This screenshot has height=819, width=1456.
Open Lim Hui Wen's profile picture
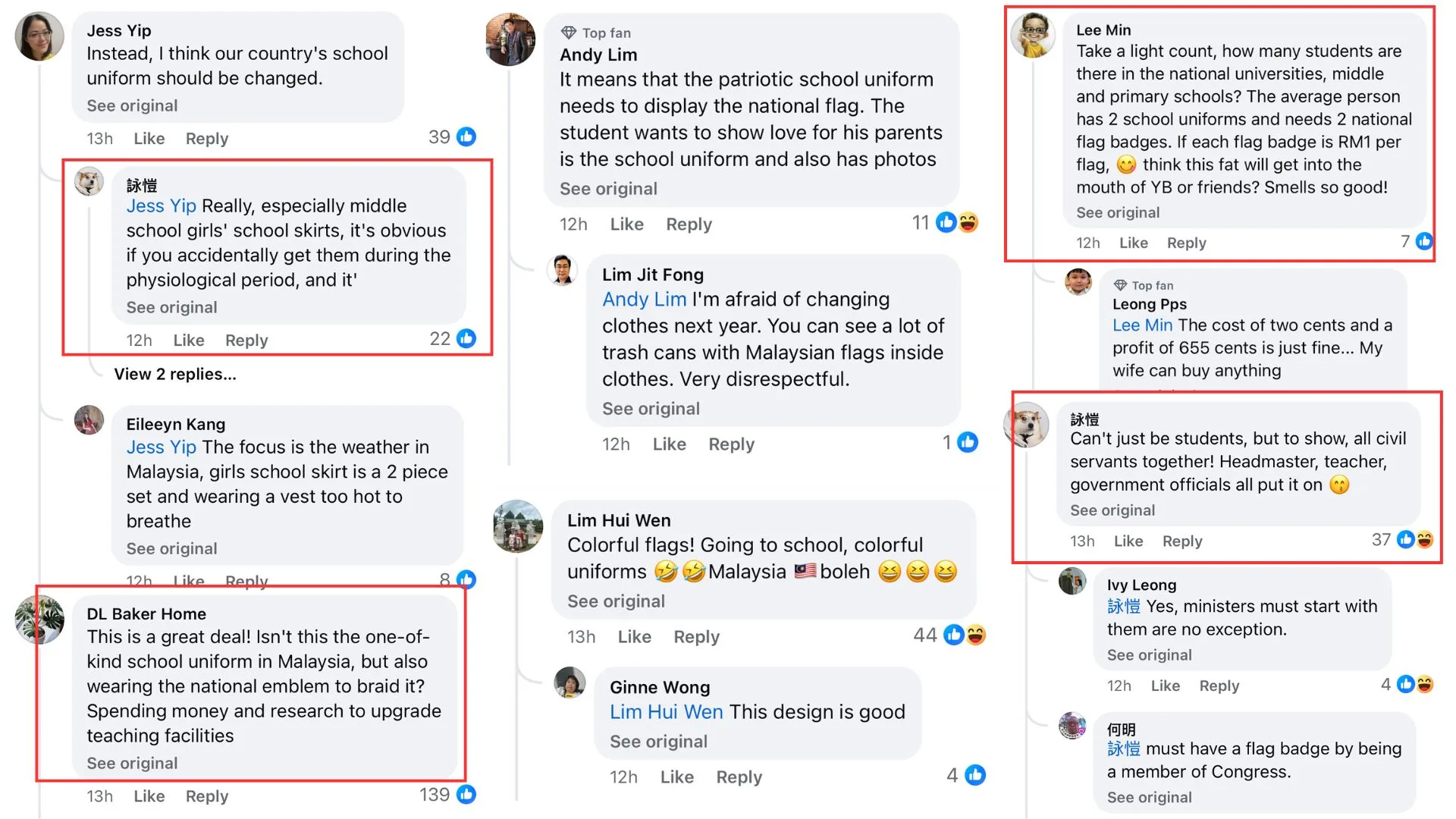(x=518, y=526)
